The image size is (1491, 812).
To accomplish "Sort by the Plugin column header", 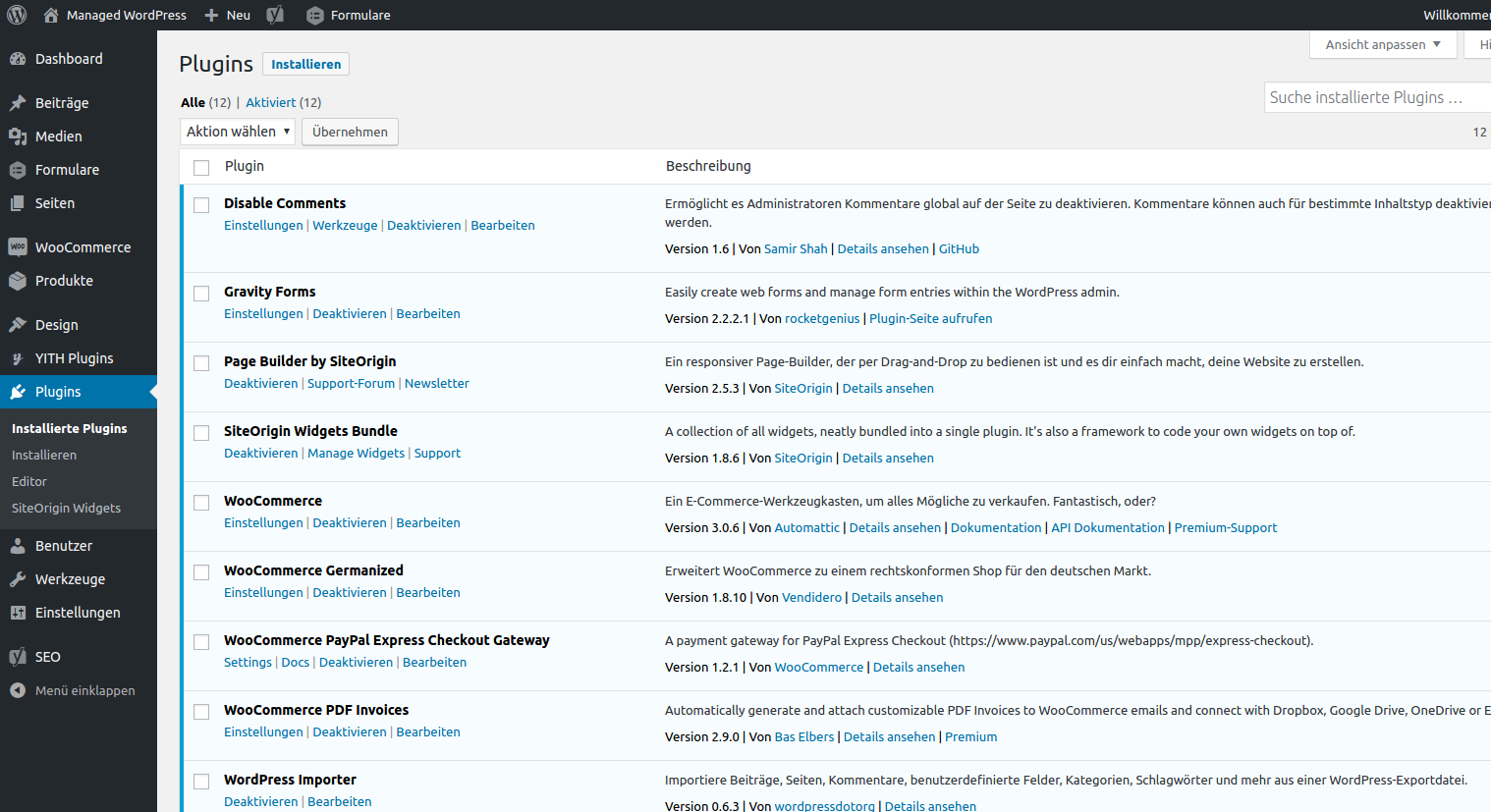I will point(245,166).
